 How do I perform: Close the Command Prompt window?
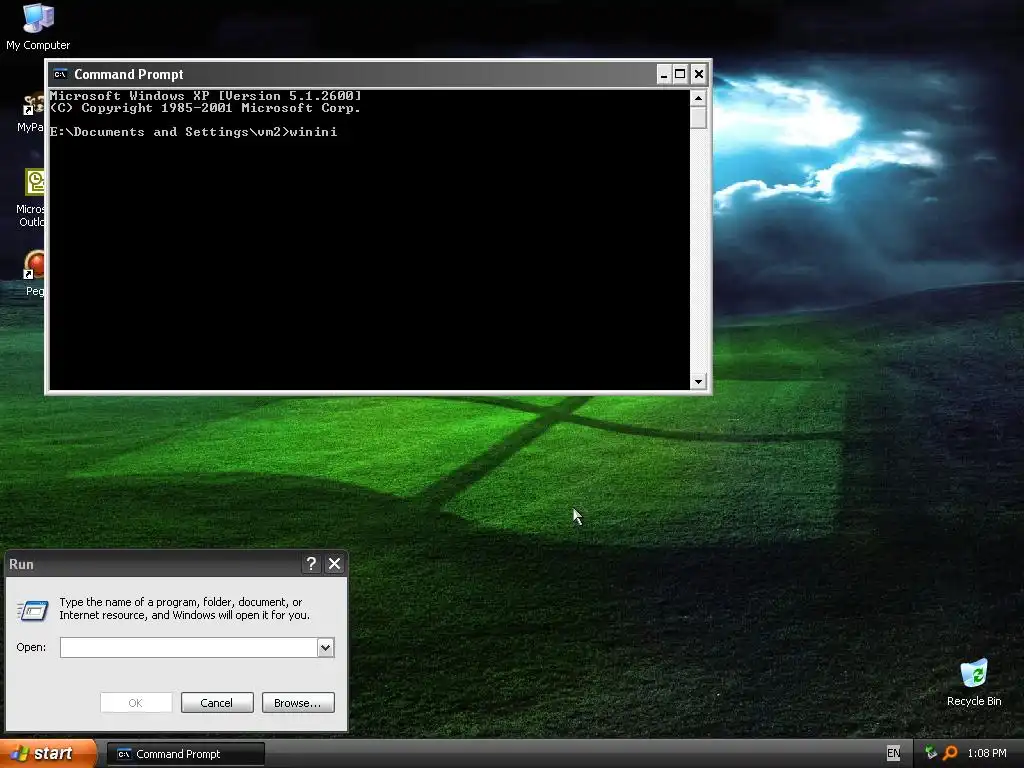coord(698,74)
